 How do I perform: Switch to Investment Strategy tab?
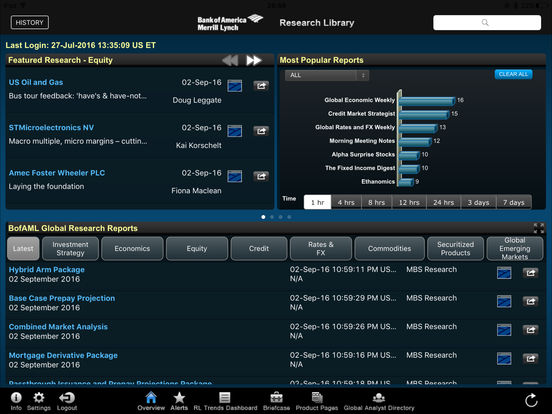pyautogui.click(x=70, y=249)
